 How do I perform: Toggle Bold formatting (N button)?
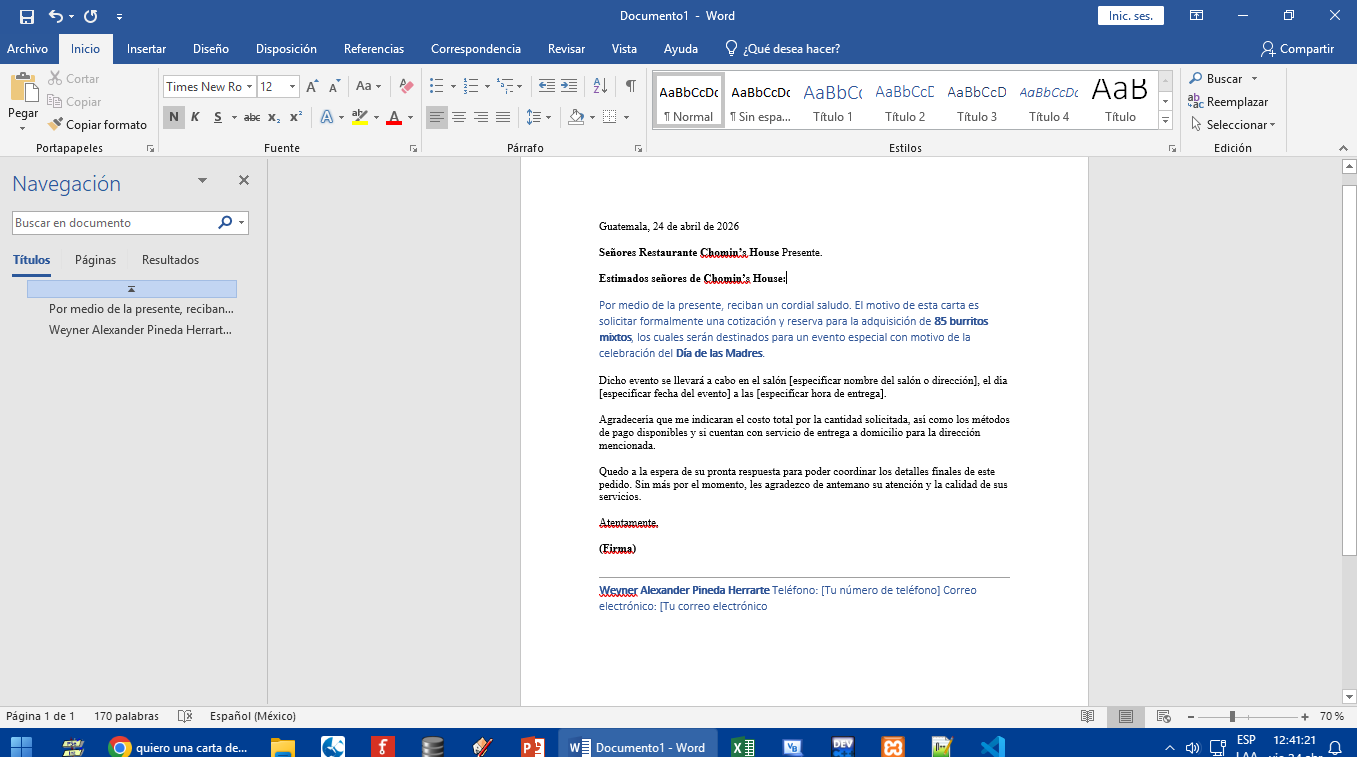(174, 117)
